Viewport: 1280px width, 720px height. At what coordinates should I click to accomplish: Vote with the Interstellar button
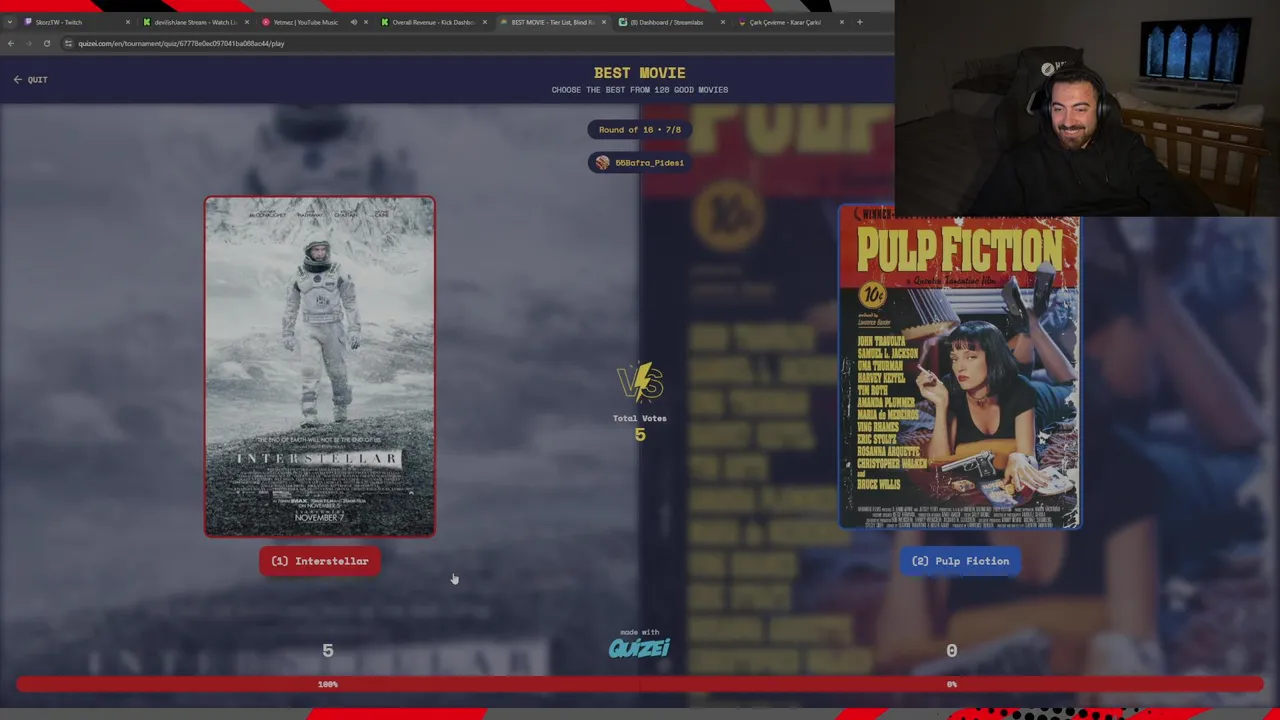(320, 561)
